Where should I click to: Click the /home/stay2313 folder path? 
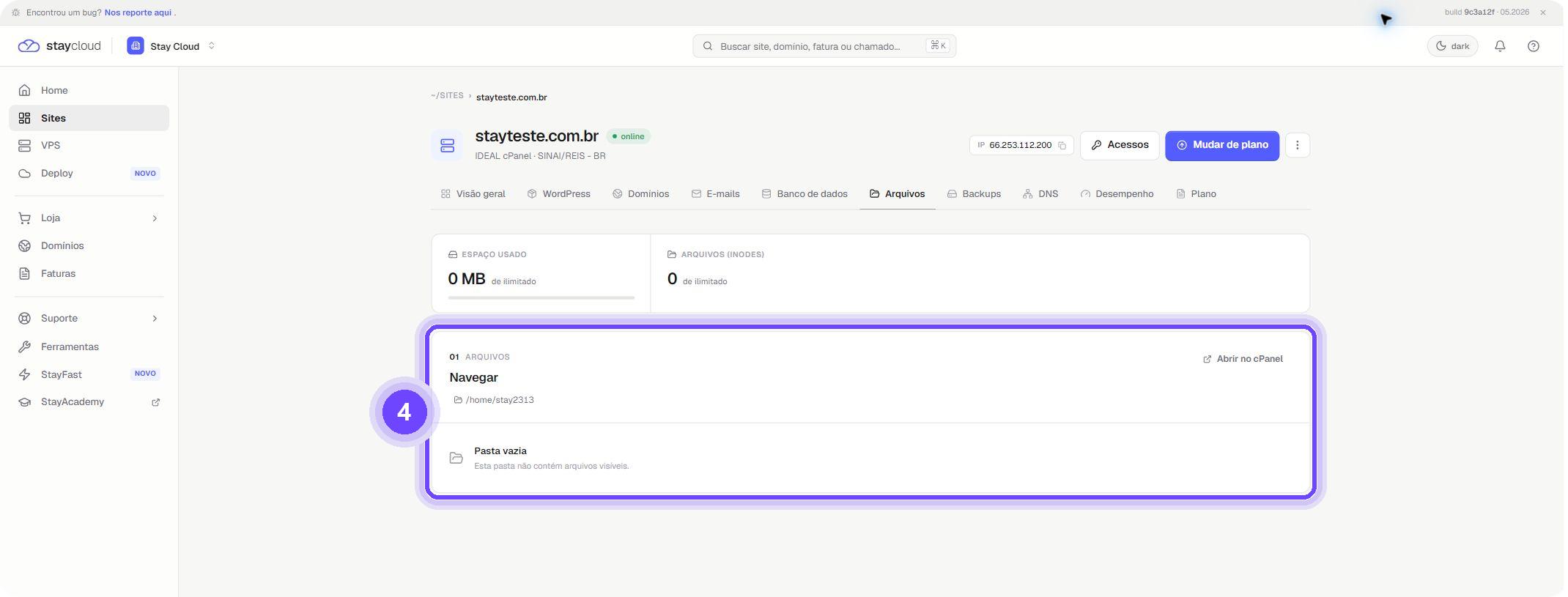tap(494, 400)
